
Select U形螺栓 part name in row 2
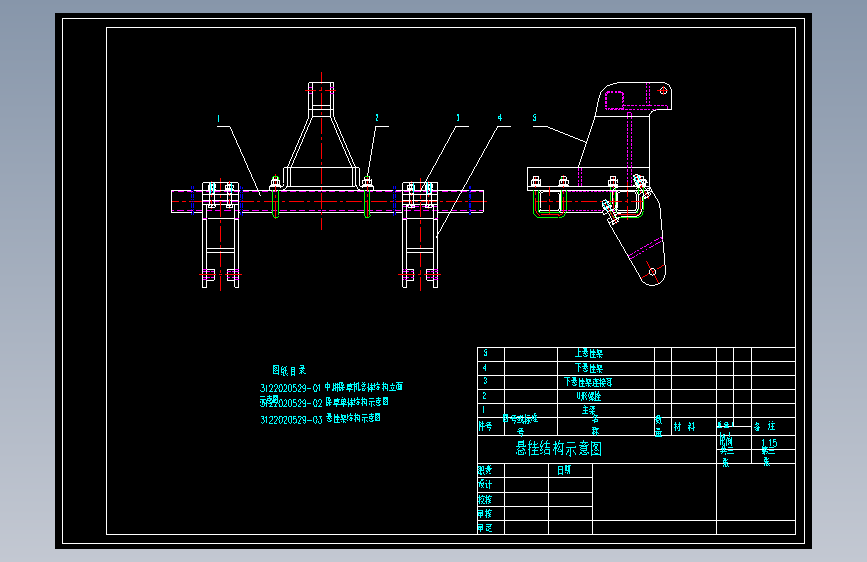point(588,397)
